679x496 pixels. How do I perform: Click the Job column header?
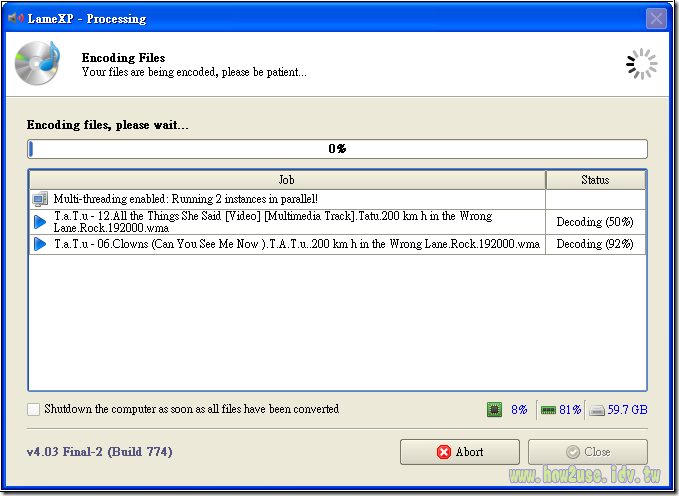point(287,180)
